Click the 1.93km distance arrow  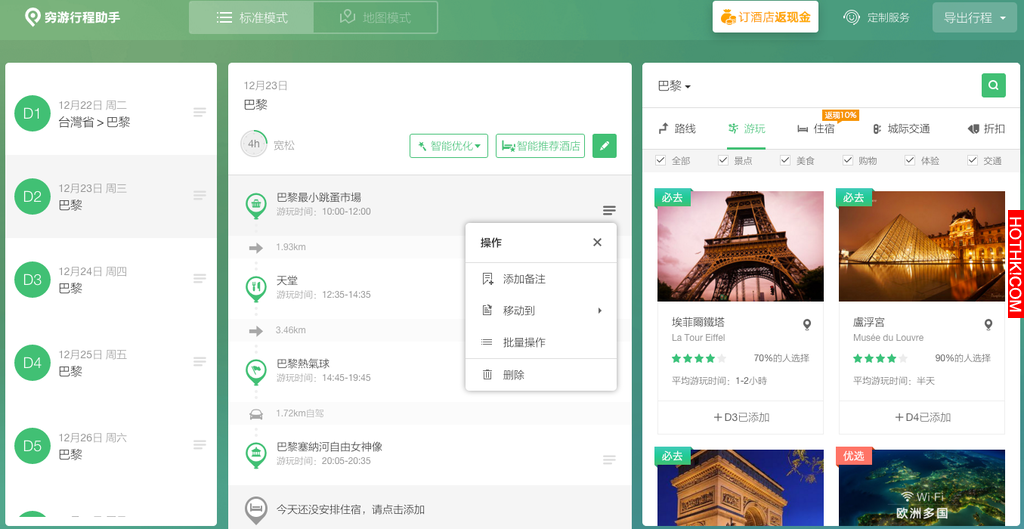256,248
